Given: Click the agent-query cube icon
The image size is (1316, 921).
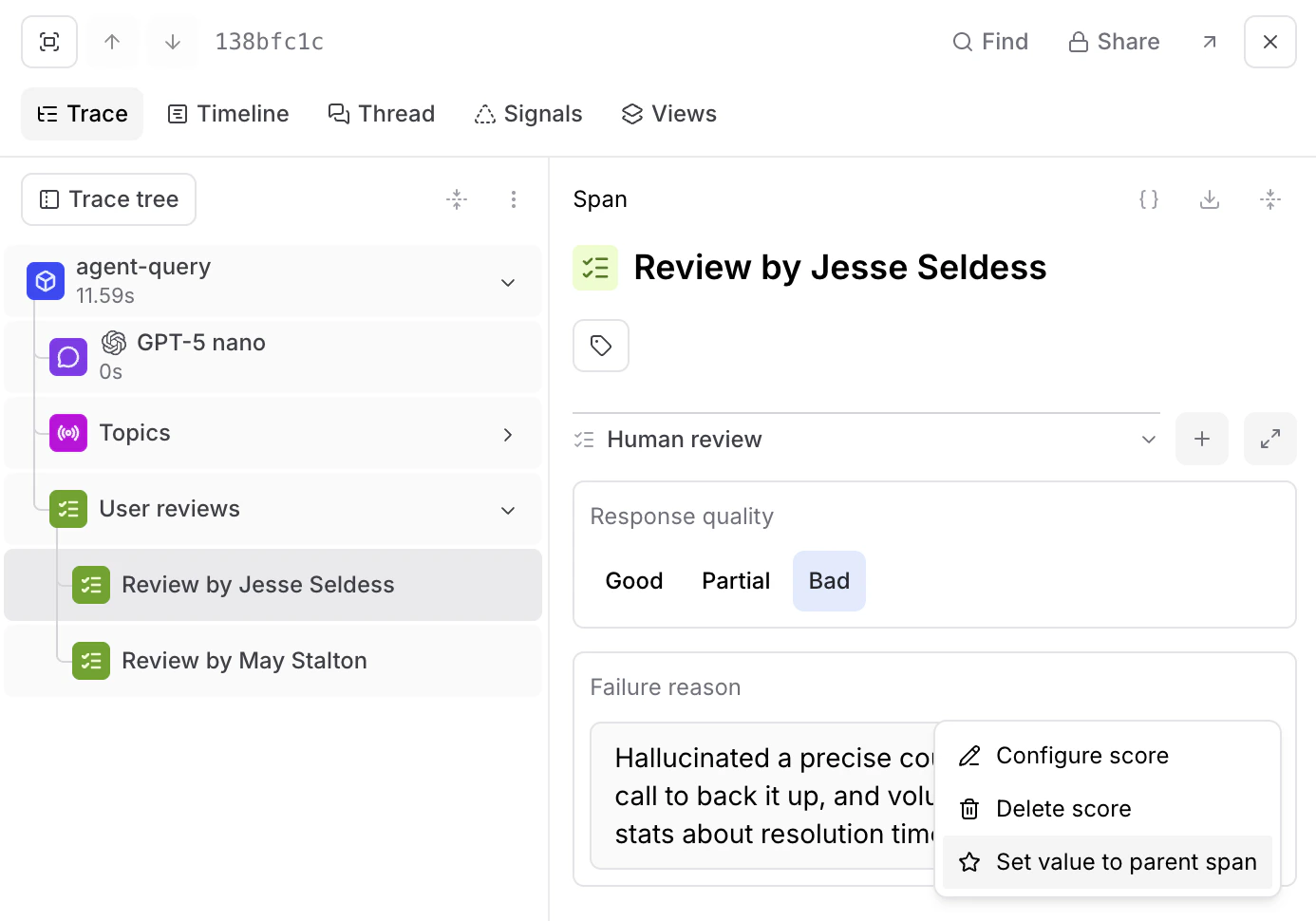Looking at the screenshot, I should (x=46, y=281).
